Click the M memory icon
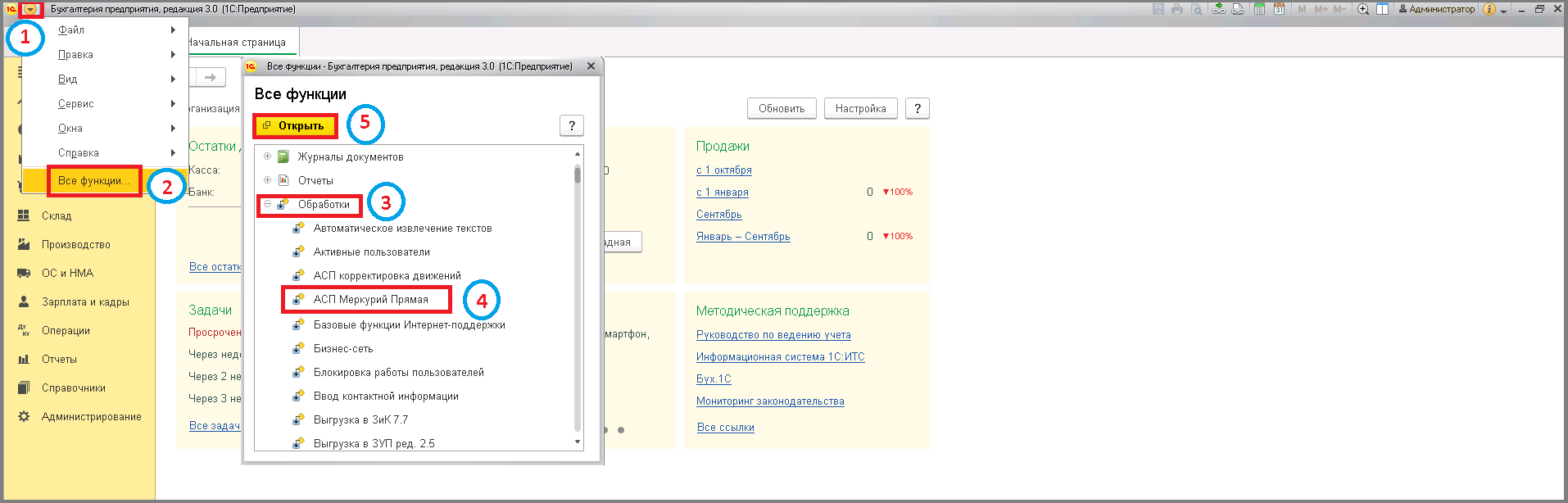 pos(1302,9)
